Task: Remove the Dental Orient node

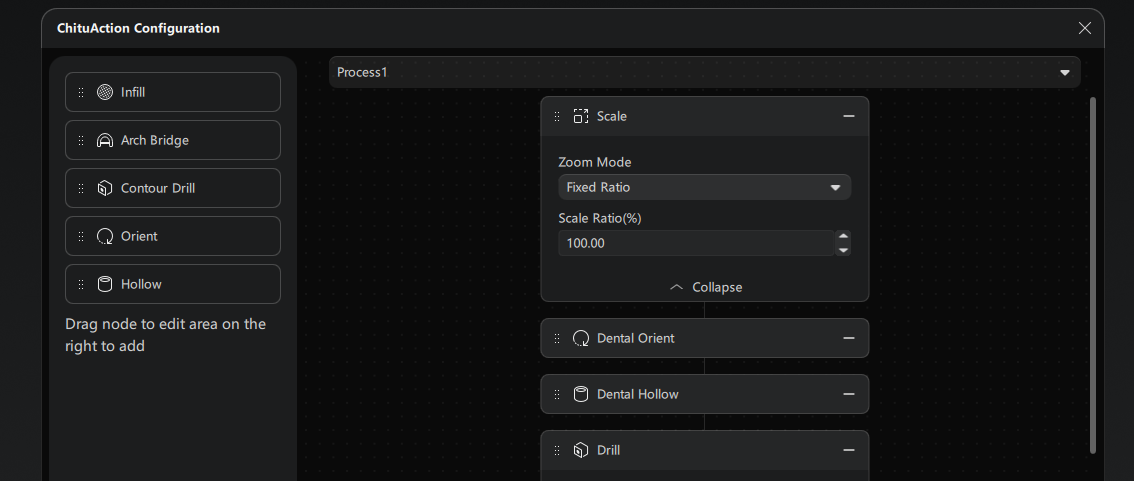Action: pyautogui.click(x=849, y=338)
